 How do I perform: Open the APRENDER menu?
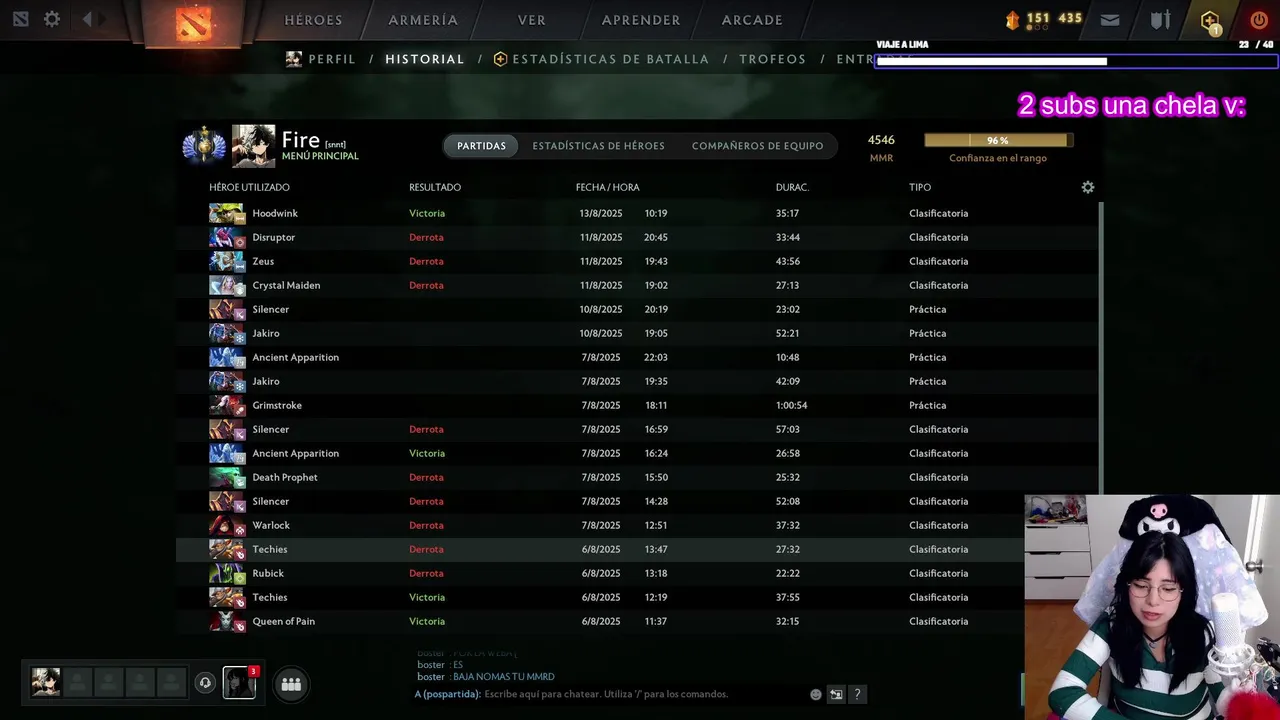click(641, 20)
